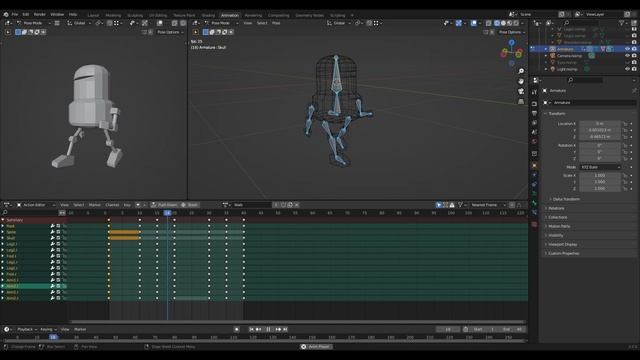The image size is (640, 360).
Task: Click the End frame field
Action: pos(512,329)
